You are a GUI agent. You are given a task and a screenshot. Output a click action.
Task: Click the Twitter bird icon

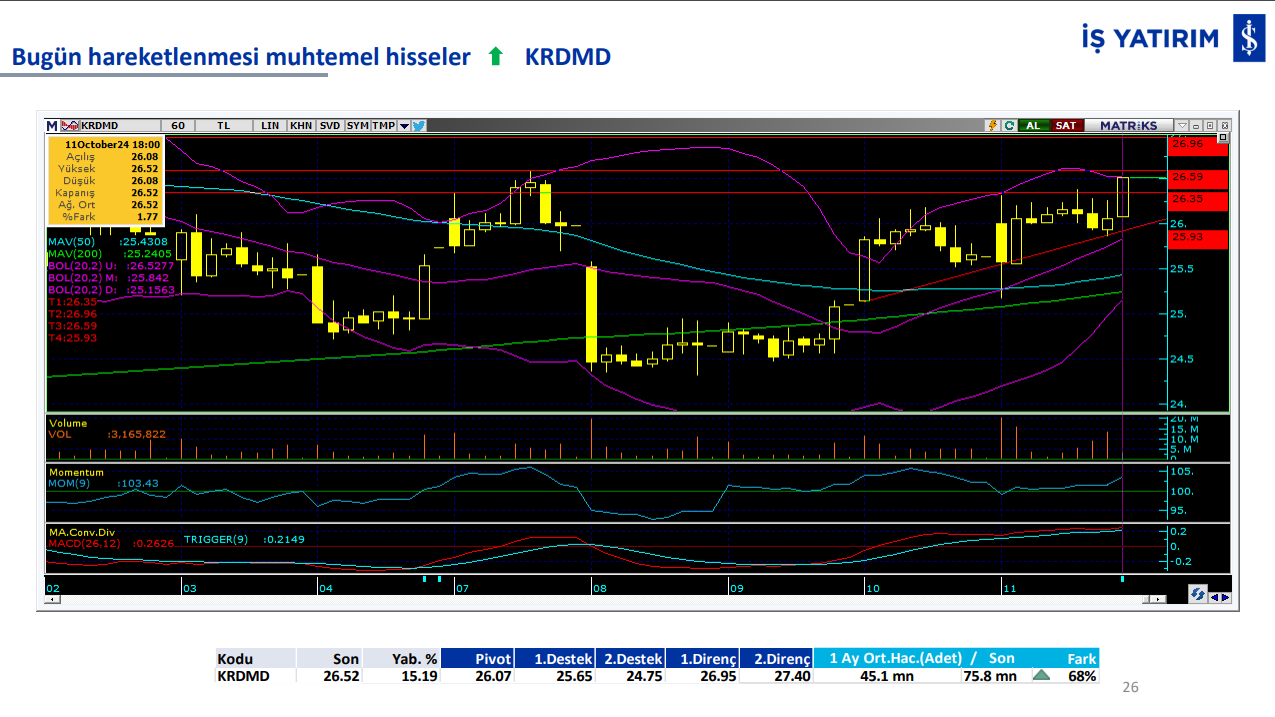(419, 126)
